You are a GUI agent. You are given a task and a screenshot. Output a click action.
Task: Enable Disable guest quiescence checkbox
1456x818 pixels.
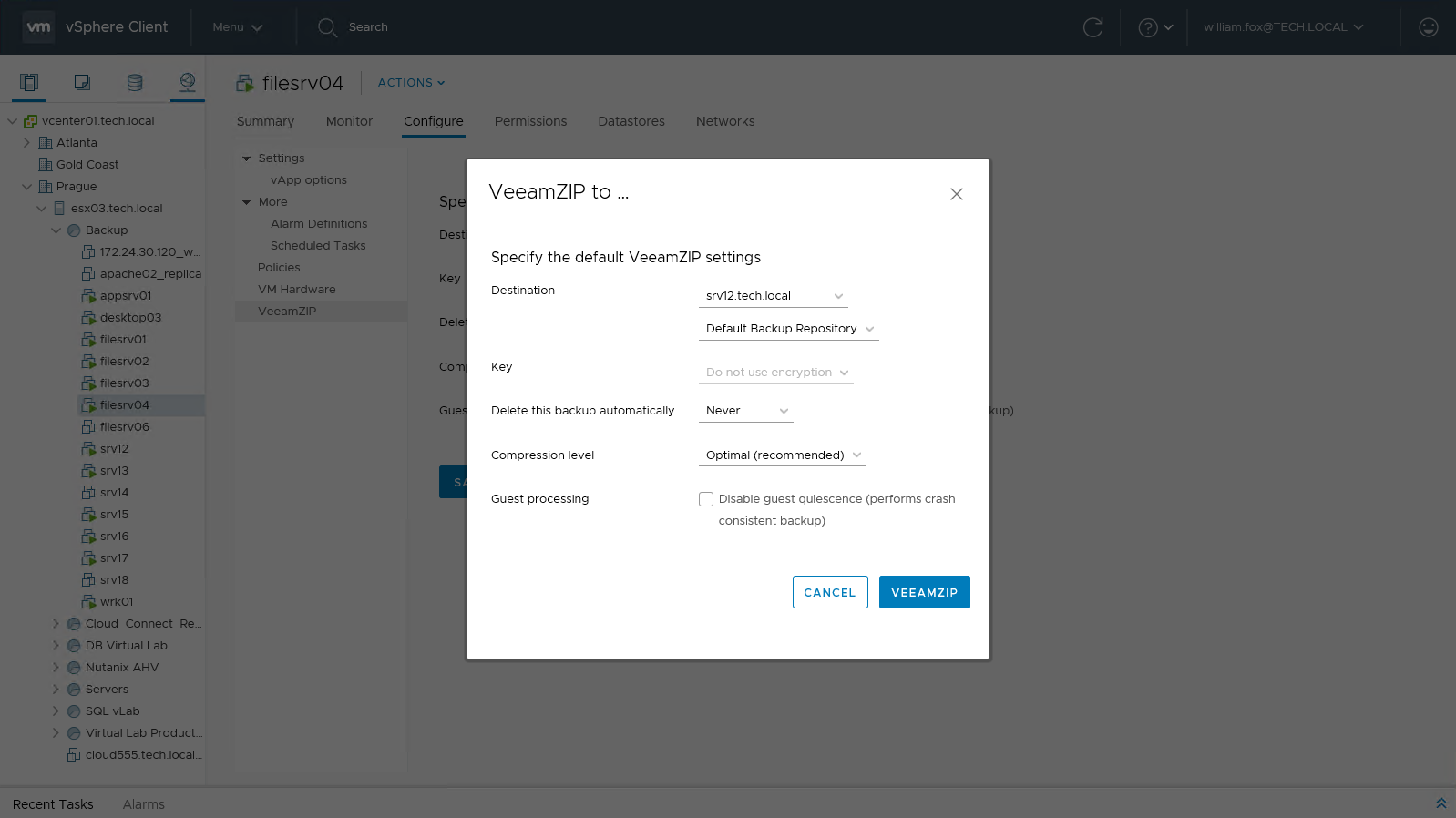706,499
